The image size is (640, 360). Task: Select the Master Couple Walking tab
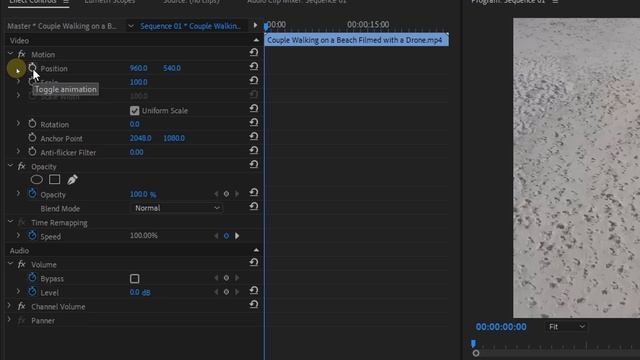[x=62, y=26]
